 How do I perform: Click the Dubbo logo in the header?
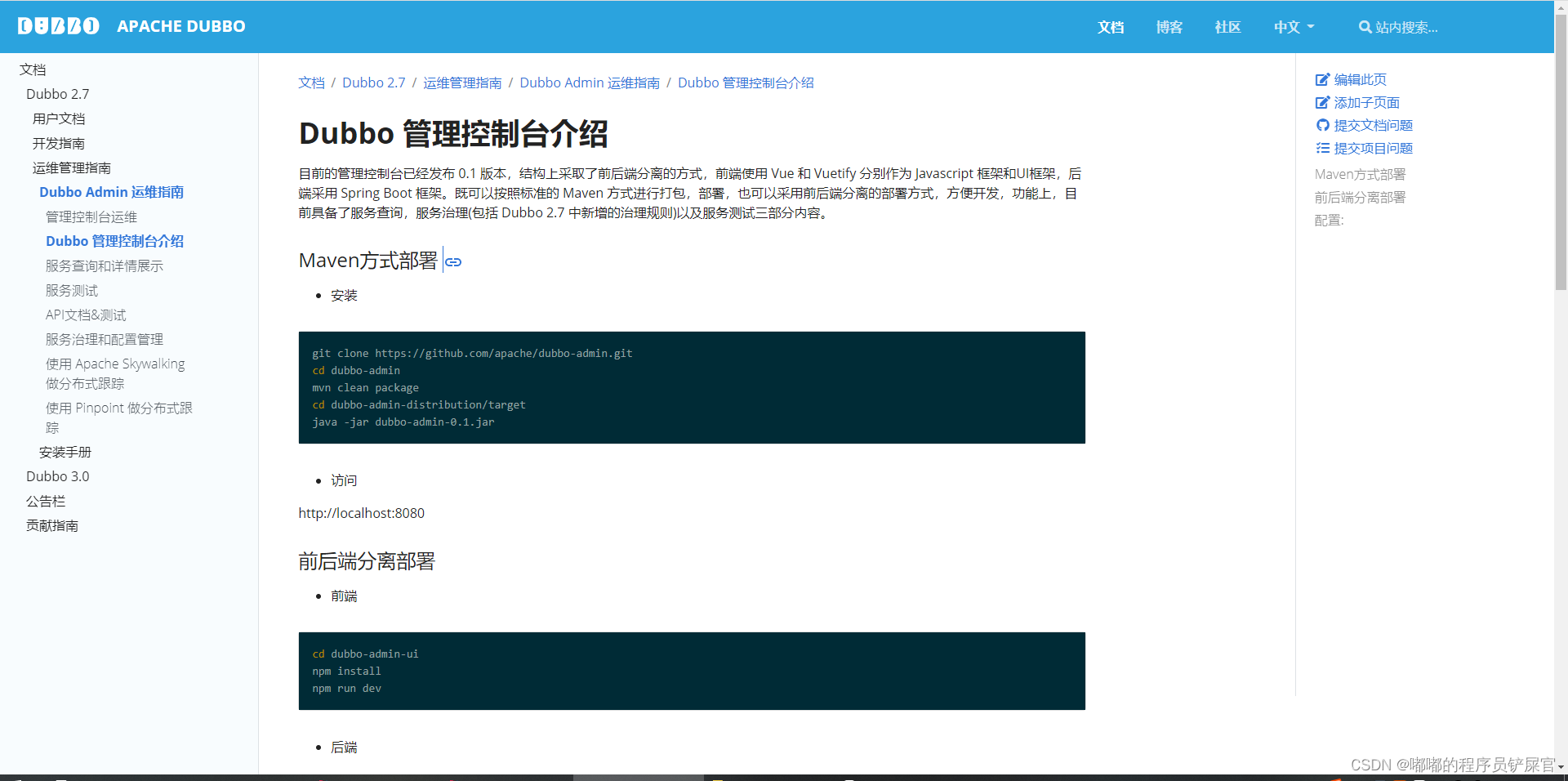click(x=58, y=26)
